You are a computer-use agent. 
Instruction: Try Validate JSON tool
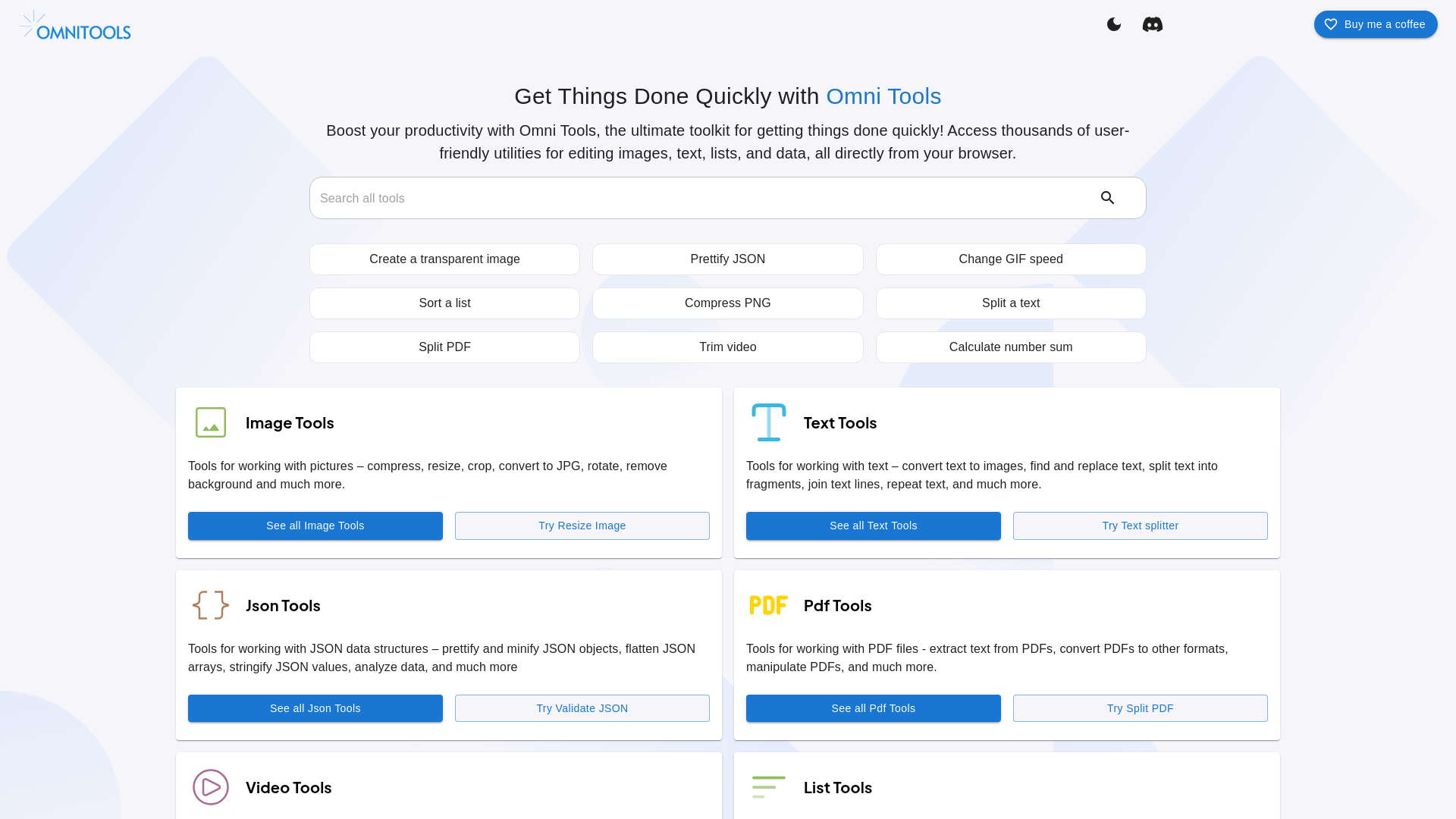(x=582, y=708)
